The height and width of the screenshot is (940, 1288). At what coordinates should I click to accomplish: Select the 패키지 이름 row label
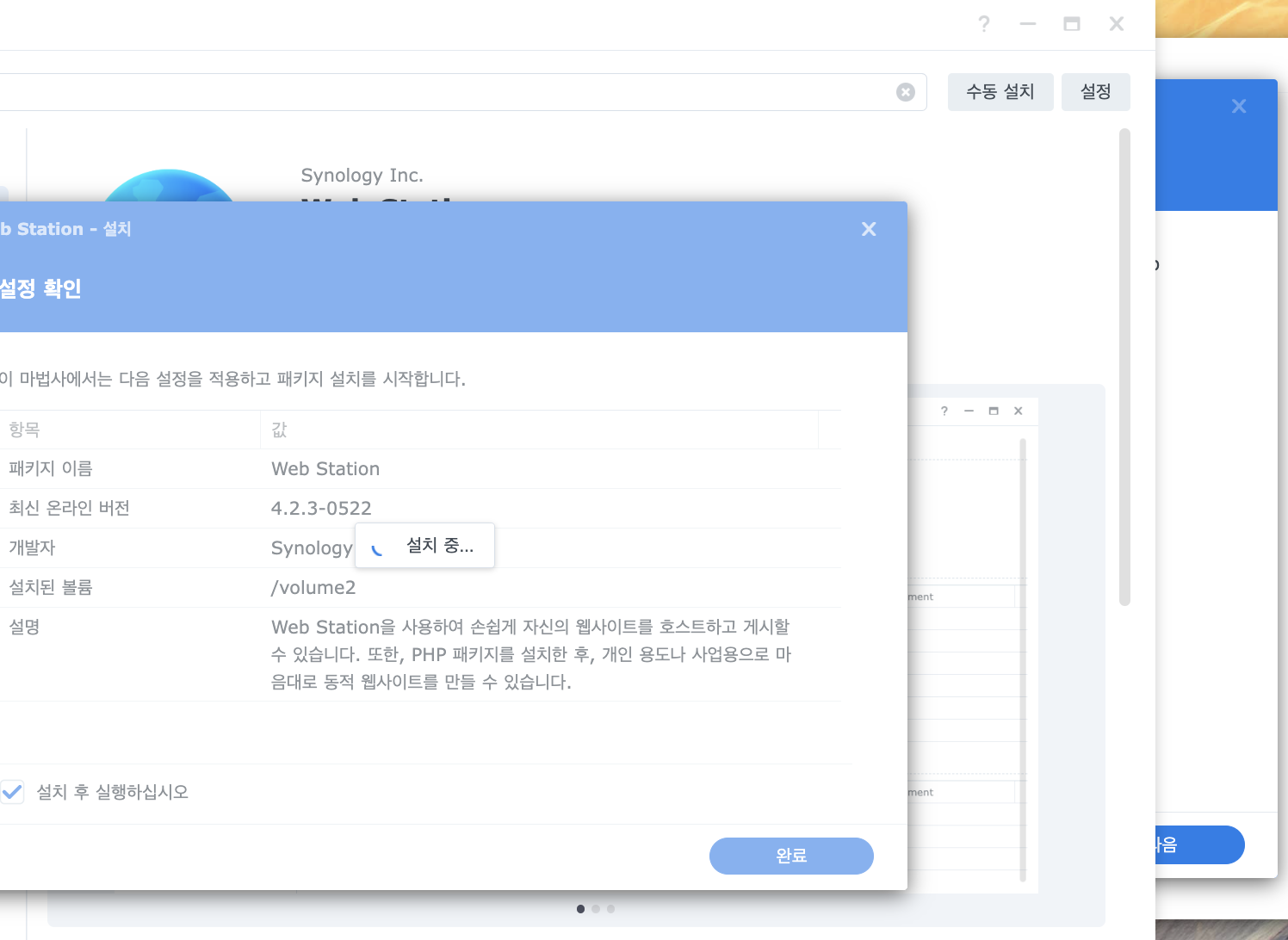coord(51,469)
